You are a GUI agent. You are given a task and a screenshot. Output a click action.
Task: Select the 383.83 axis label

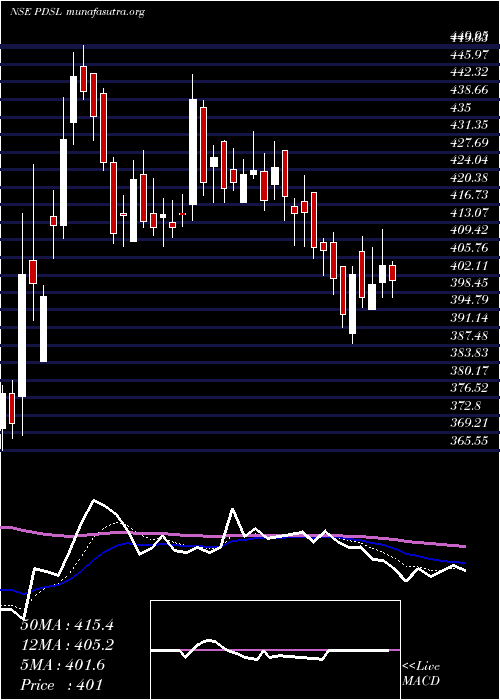[471, 352]
